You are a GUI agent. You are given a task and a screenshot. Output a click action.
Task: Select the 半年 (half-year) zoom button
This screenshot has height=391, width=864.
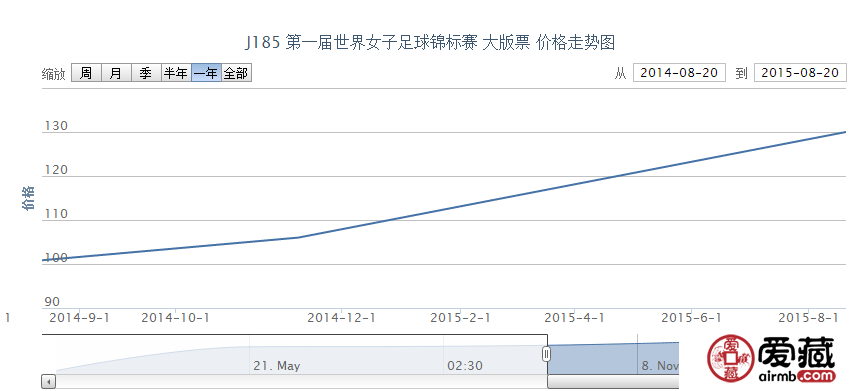[x=176, y=73]
